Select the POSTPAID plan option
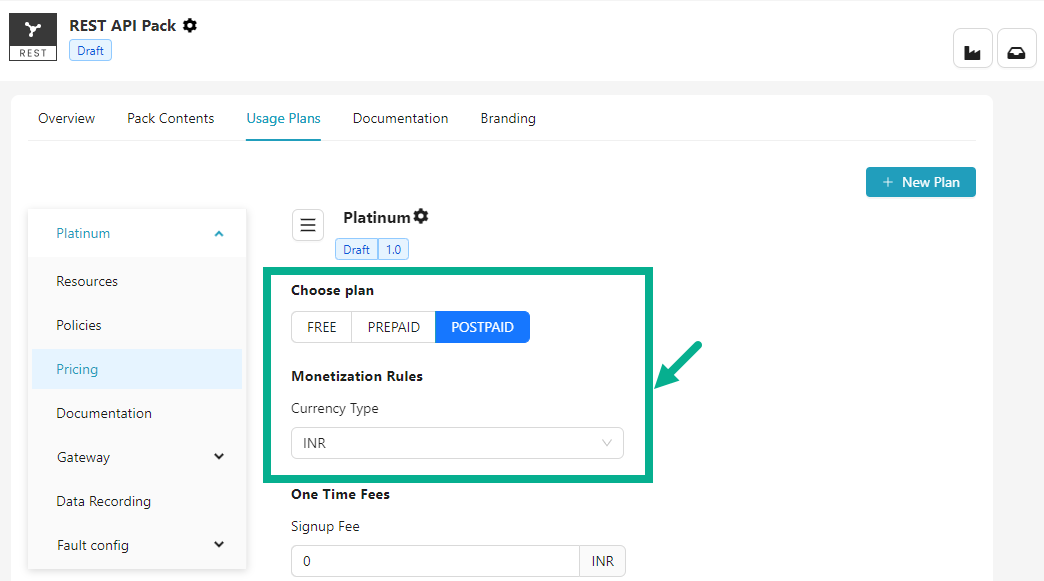 click(482, 327)
